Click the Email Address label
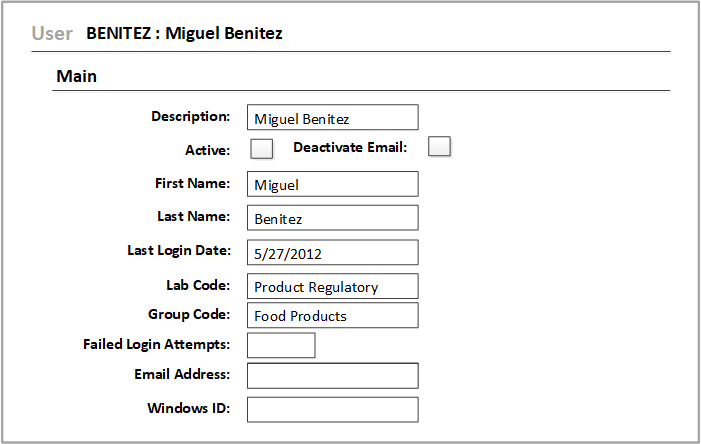 click(182, 375)
